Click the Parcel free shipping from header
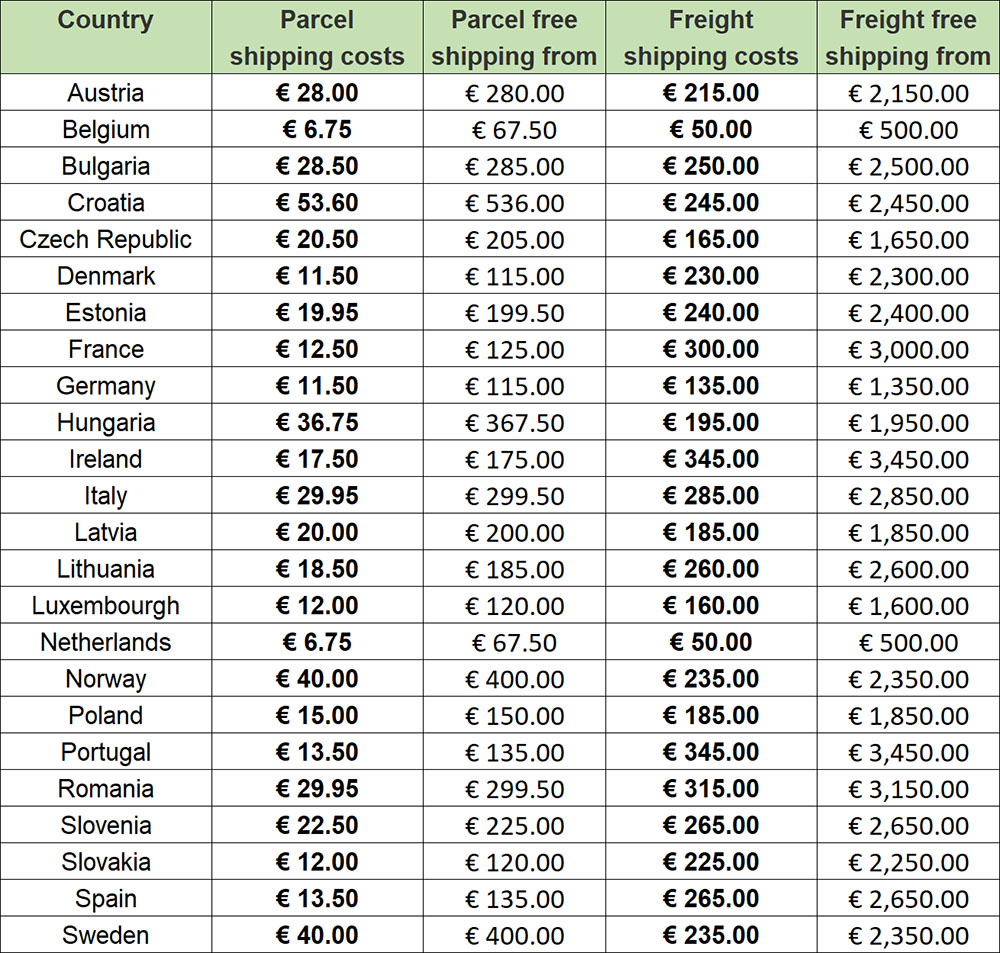Screen dimensions: 1000x953 click(x=514, y=38)
